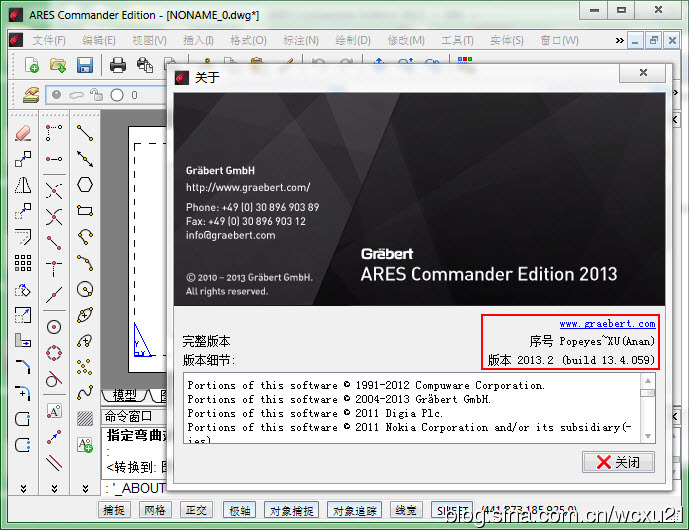Open the 视图(V) menu
The width and height of the screenshot is (689, 530).
(x=149, y=40)
